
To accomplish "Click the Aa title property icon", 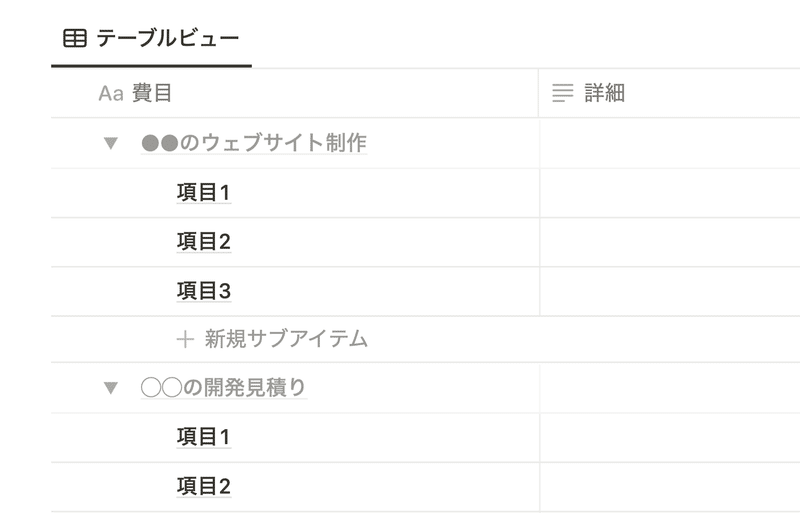I will tap(111, 93).
